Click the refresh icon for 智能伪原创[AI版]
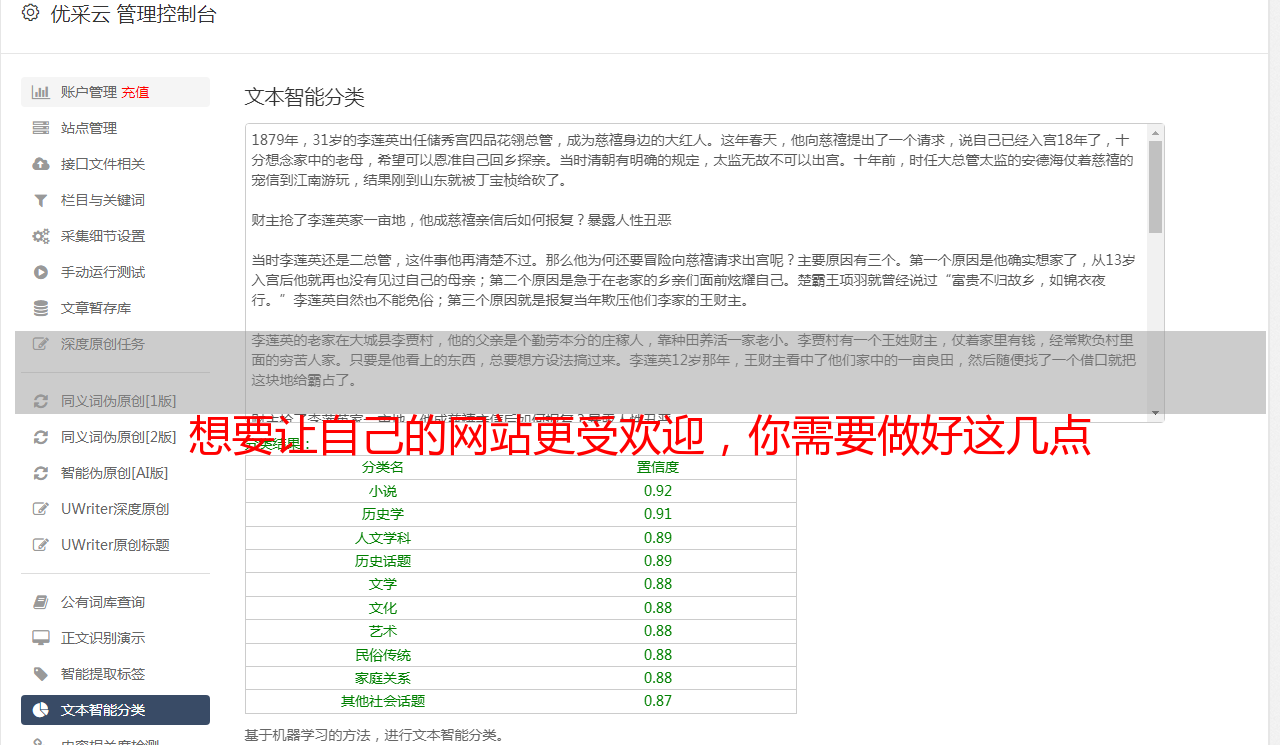Viewport: 1280px width, 745px height. pyautogui.click(x=41, y=473)
